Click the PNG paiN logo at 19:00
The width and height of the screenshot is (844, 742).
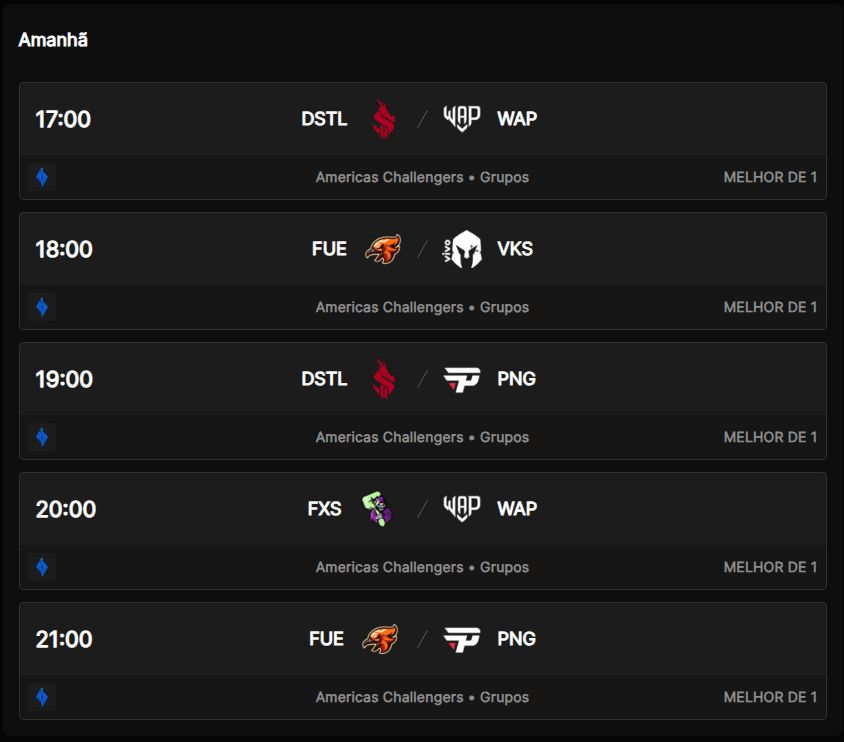(x=462, y=379)
